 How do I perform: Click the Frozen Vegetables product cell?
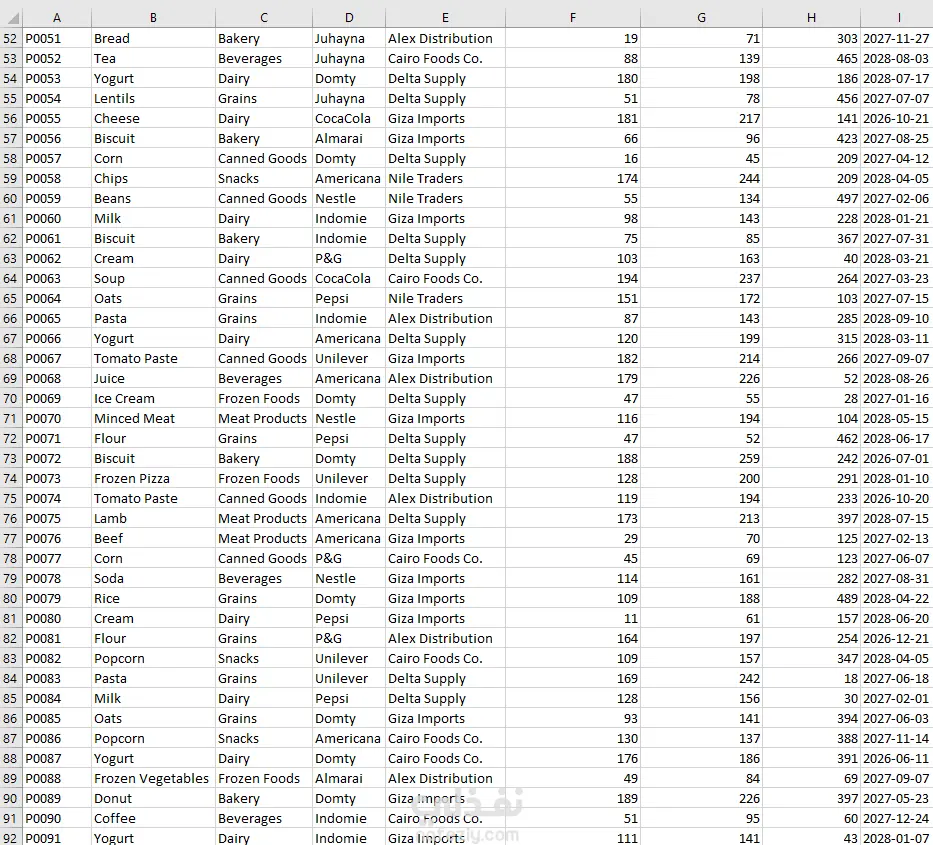click(154, 779)
